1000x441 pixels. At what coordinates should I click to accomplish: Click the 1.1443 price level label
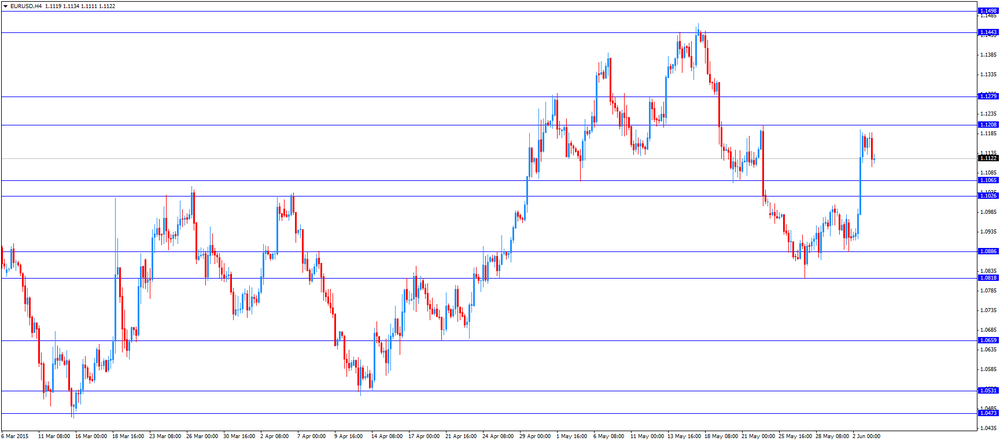(x=987, y=33)
